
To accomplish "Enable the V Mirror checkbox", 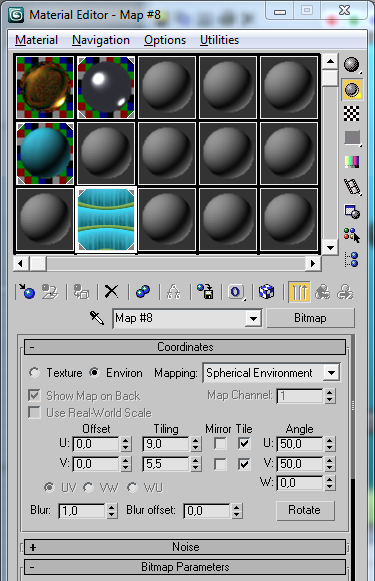I will point(220,464).
